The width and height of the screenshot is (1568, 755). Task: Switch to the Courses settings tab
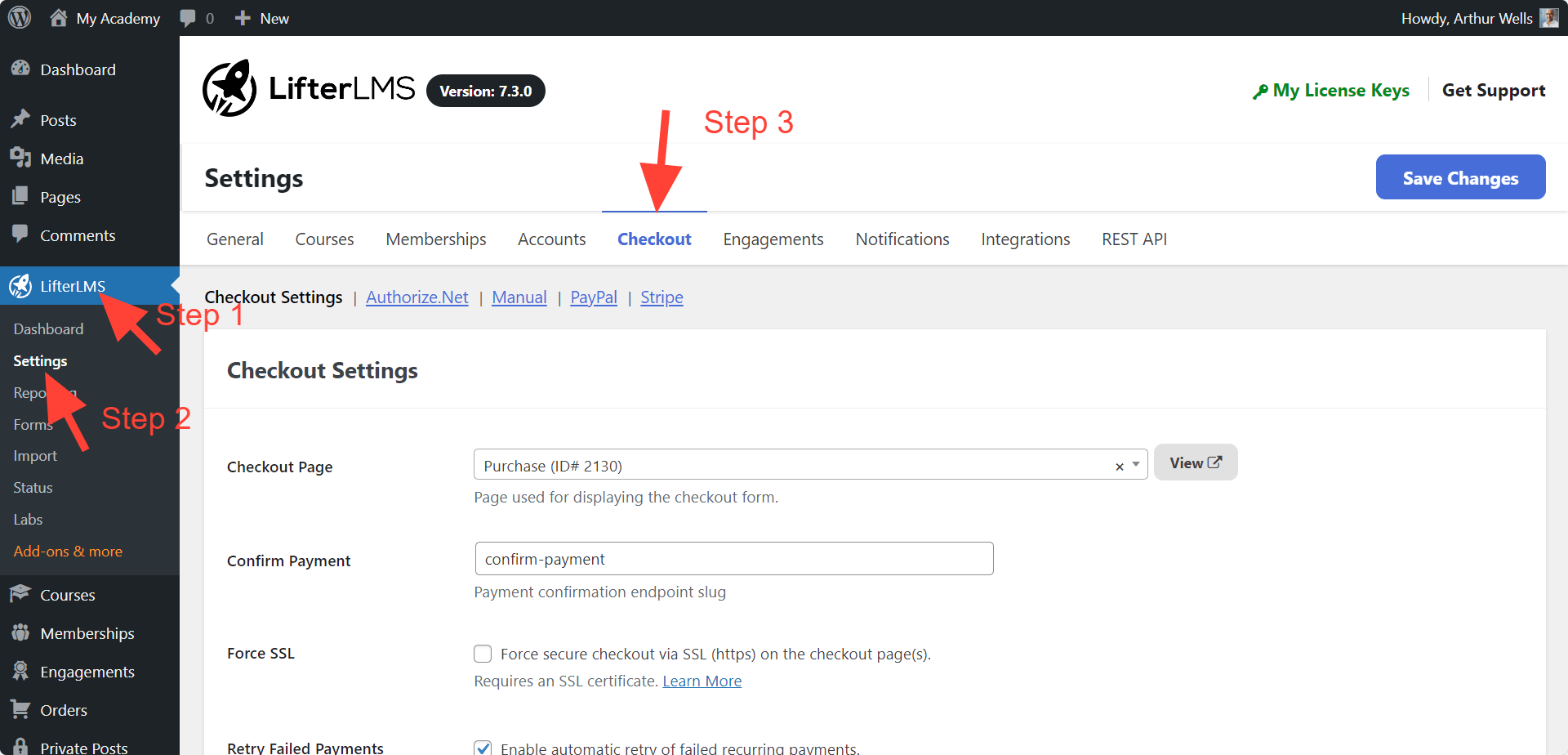[x=324, y=239]
